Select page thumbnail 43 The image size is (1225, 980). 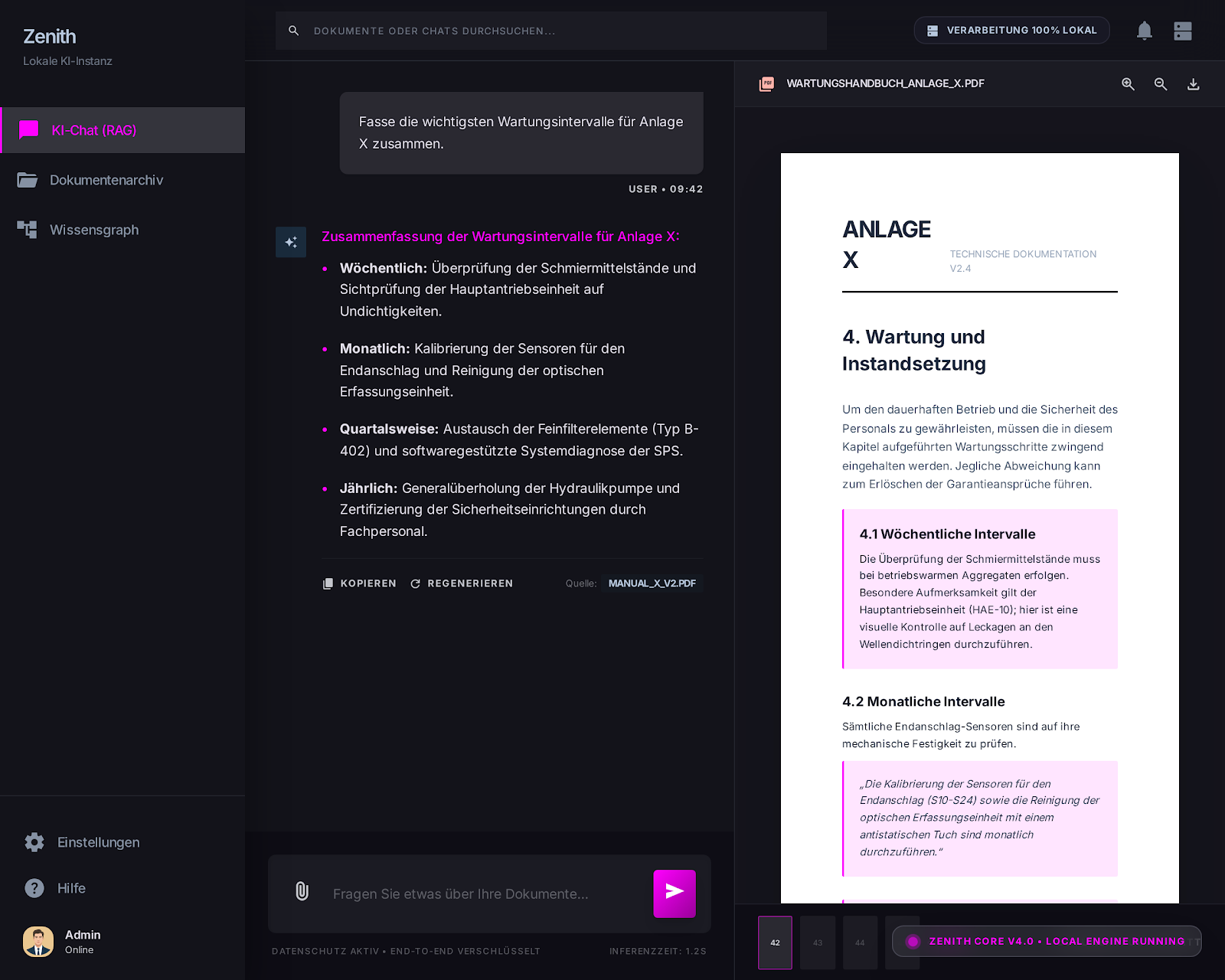click(x=818, y=942)
